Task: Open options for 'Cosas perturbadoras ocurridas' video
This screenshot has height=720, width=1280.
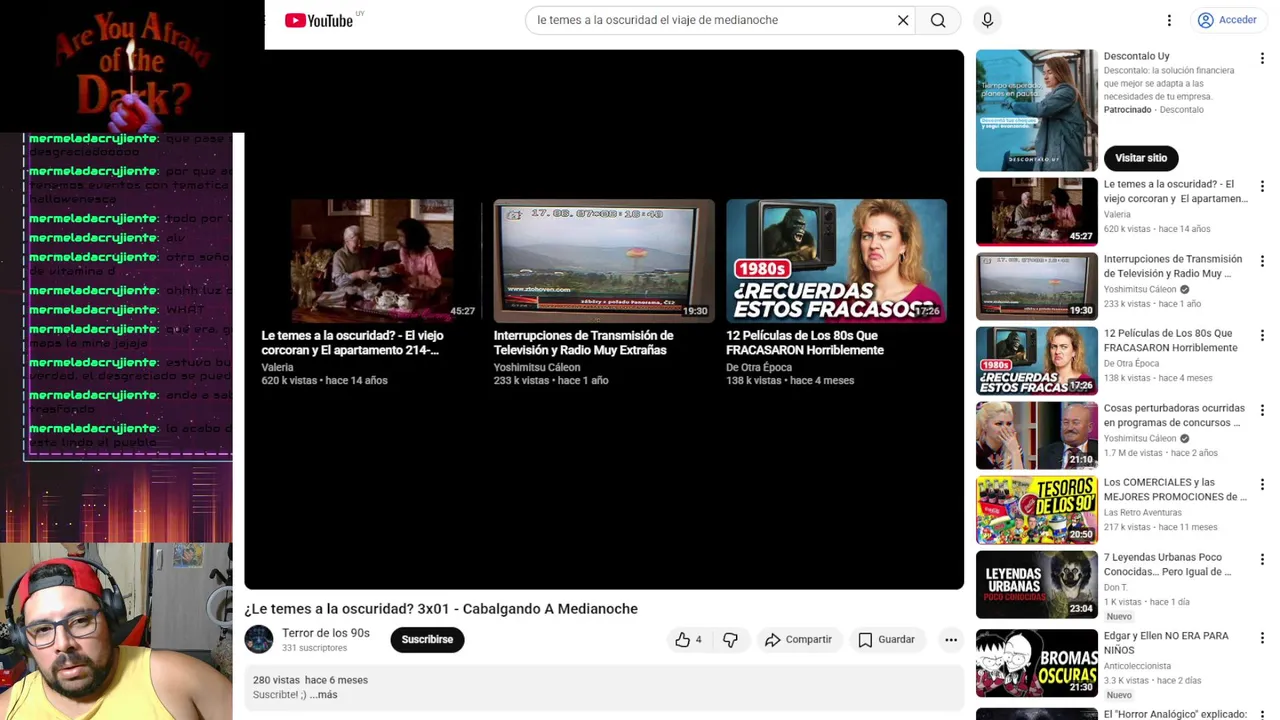Action: 1262,411
